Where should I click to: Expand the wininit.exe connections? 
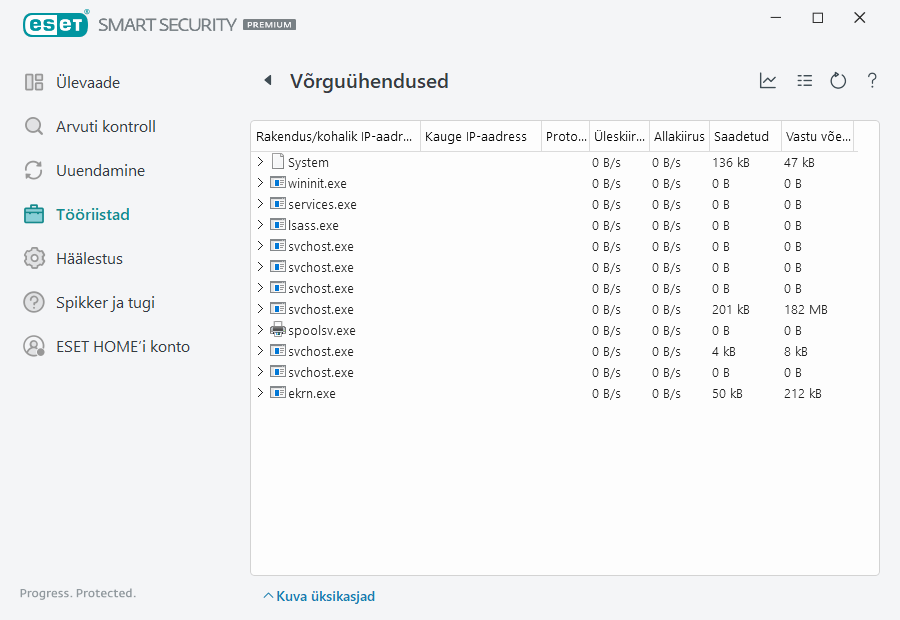click(x=260, y=183)
